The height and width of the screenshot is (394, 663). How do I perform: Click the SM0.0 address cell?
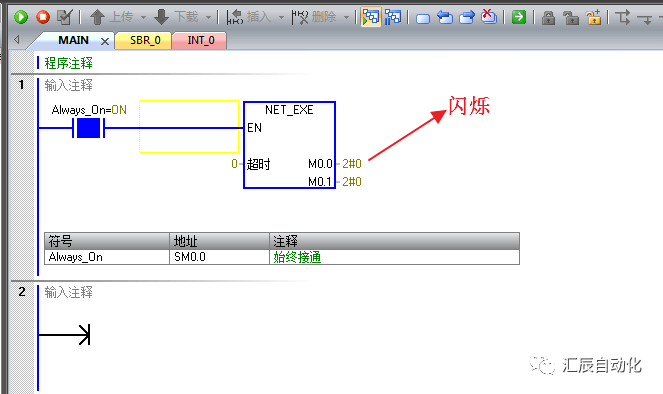pyautogui.click(x=219, y=257)
